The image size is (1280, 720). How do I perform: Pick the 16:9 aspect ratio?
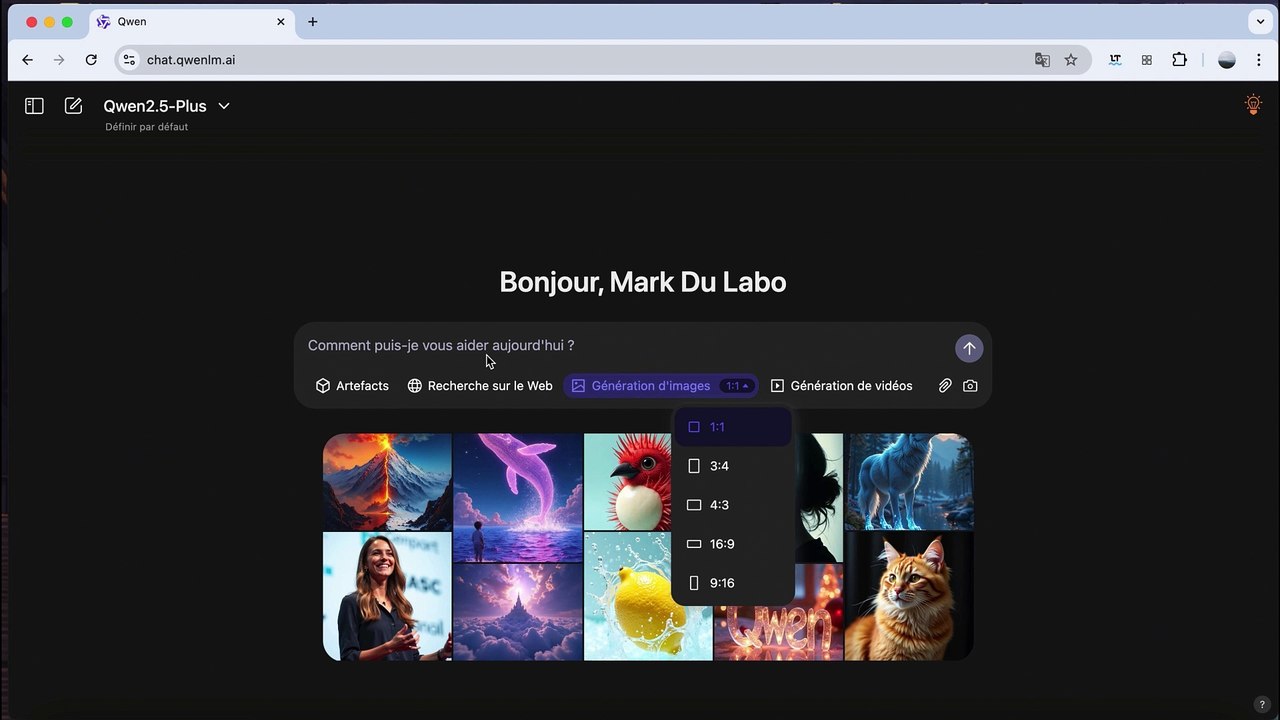[x=733, y=544]
